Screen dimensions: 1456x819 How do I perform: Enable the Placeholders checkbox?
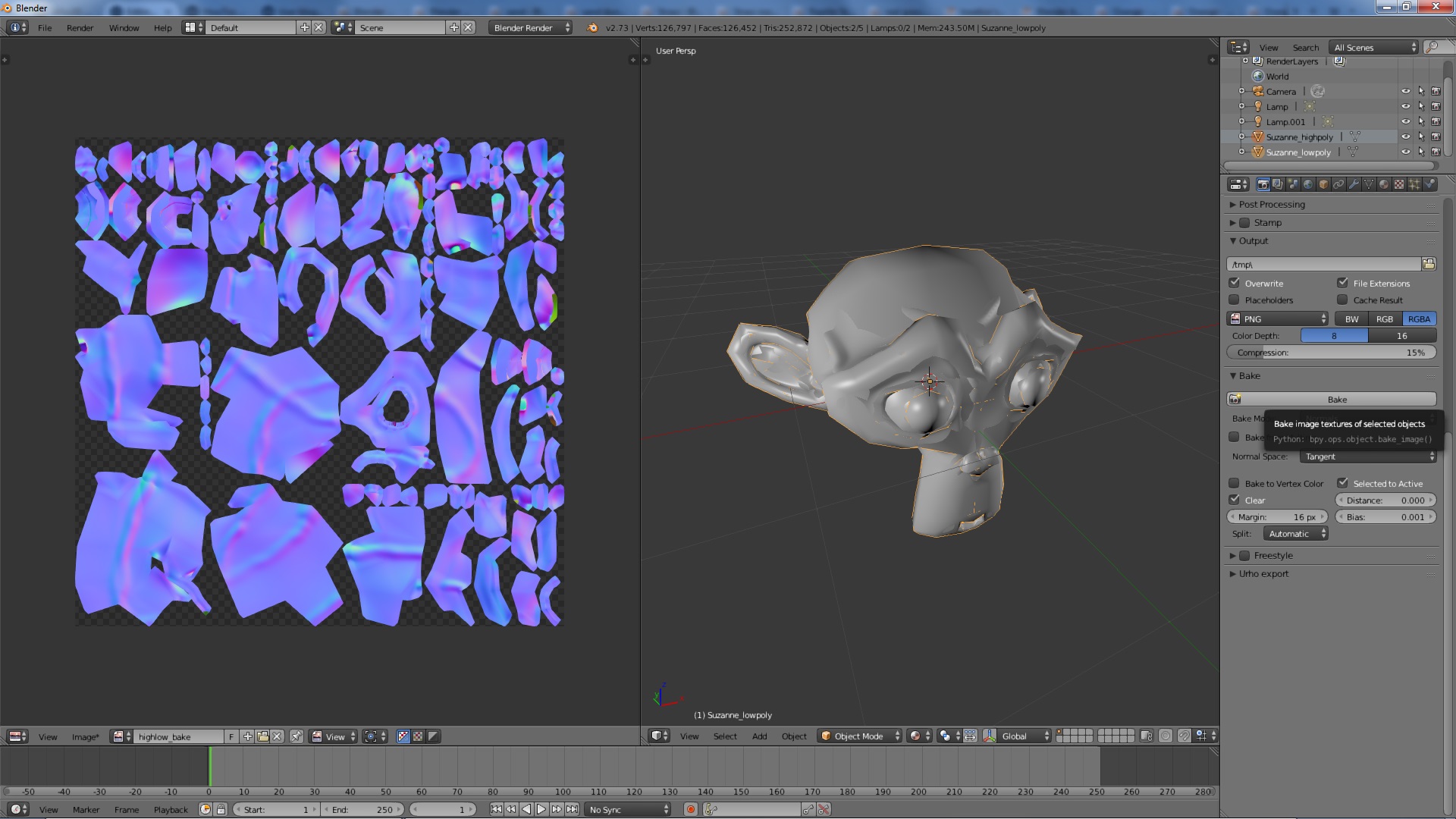tap(1234, 300)
